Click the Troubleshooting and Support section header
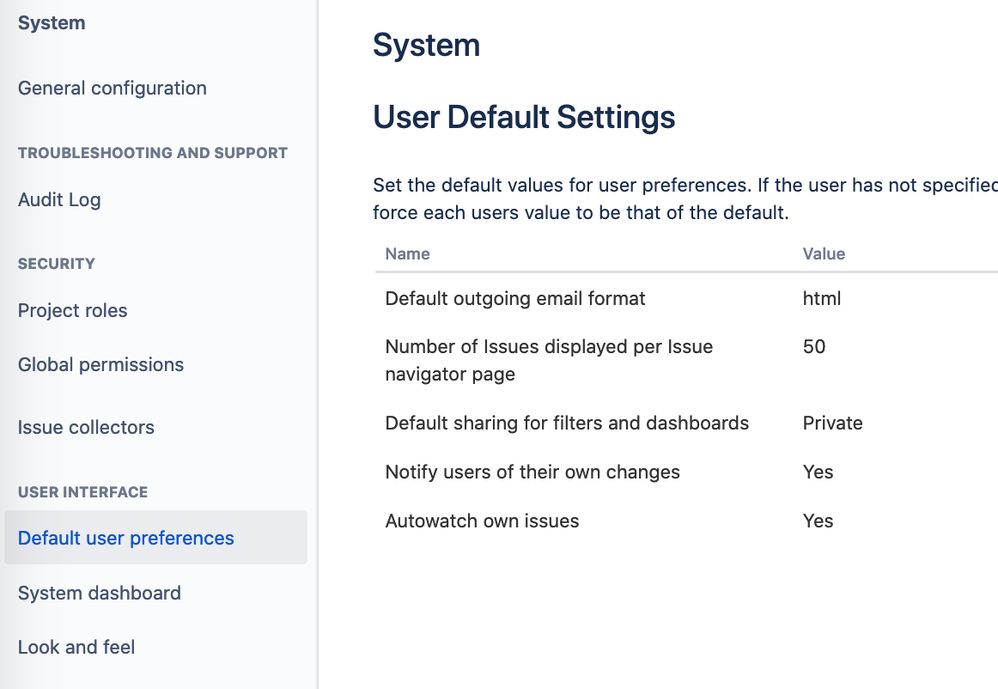The height and width of the screenshot is (689, 998). [x=152, y=153]
